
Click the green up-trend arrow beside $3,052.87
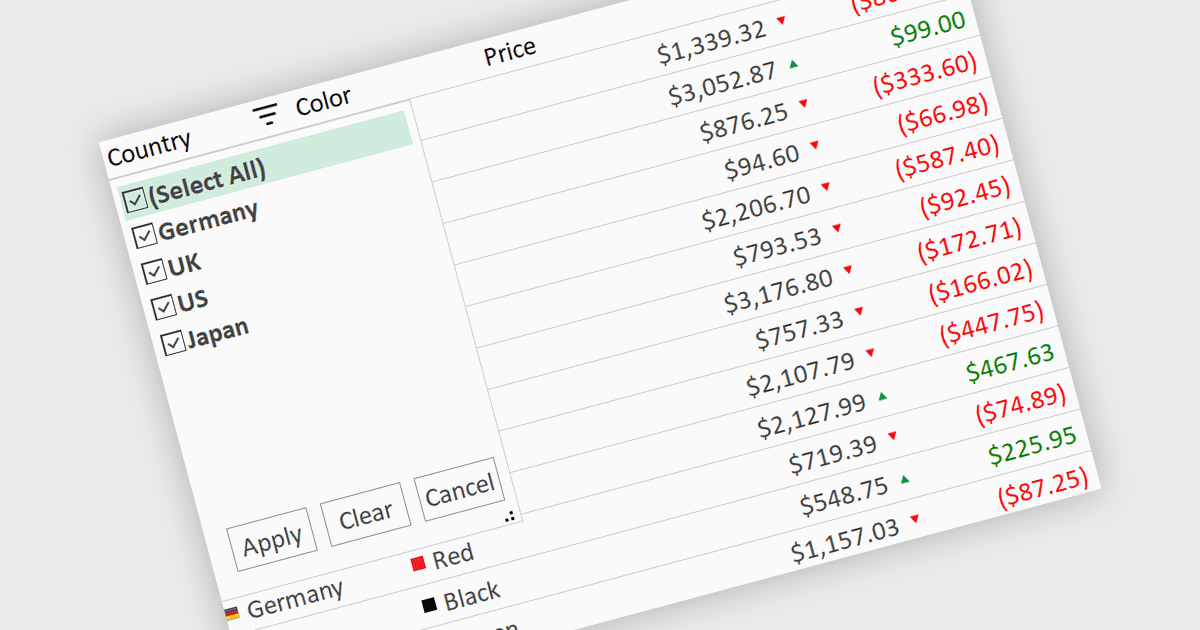(x=793, y=63)
